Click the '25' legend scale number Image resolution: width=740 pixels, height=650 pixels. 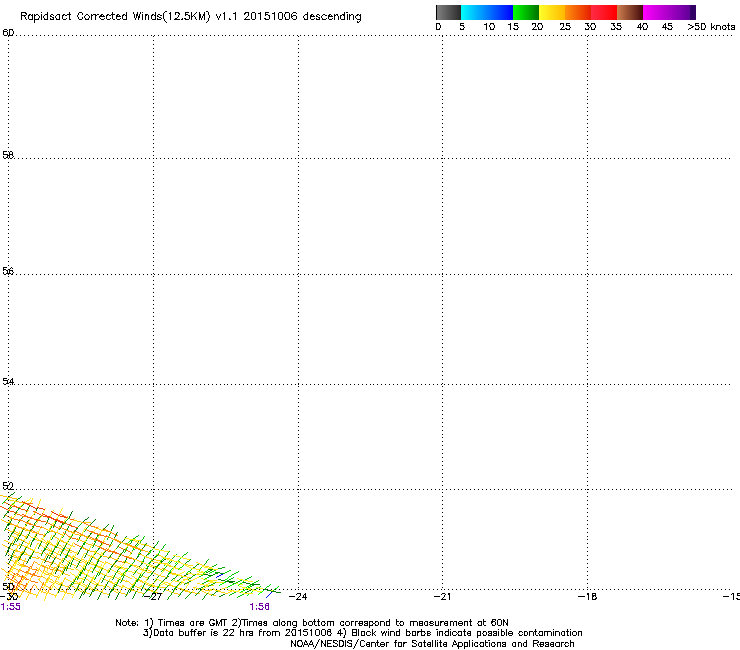pyautogui.click(x=565, y=27)
